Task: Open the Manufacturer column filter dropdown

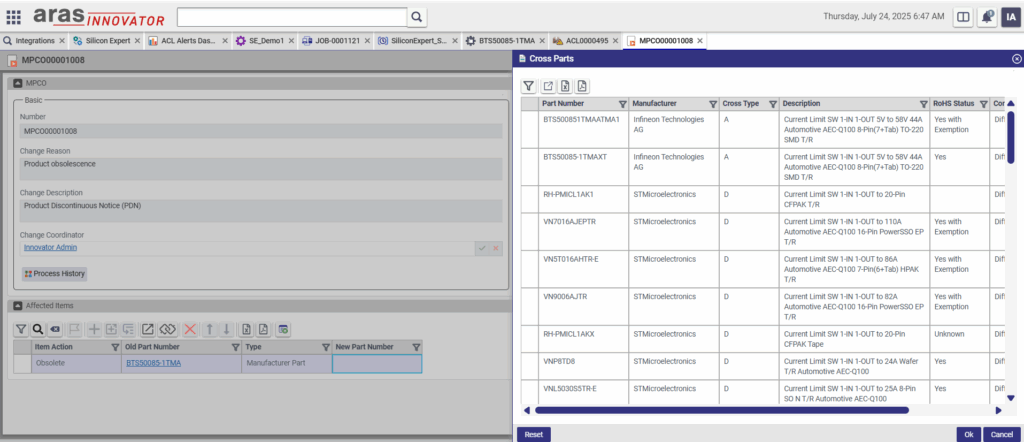Action: [713, 104]
